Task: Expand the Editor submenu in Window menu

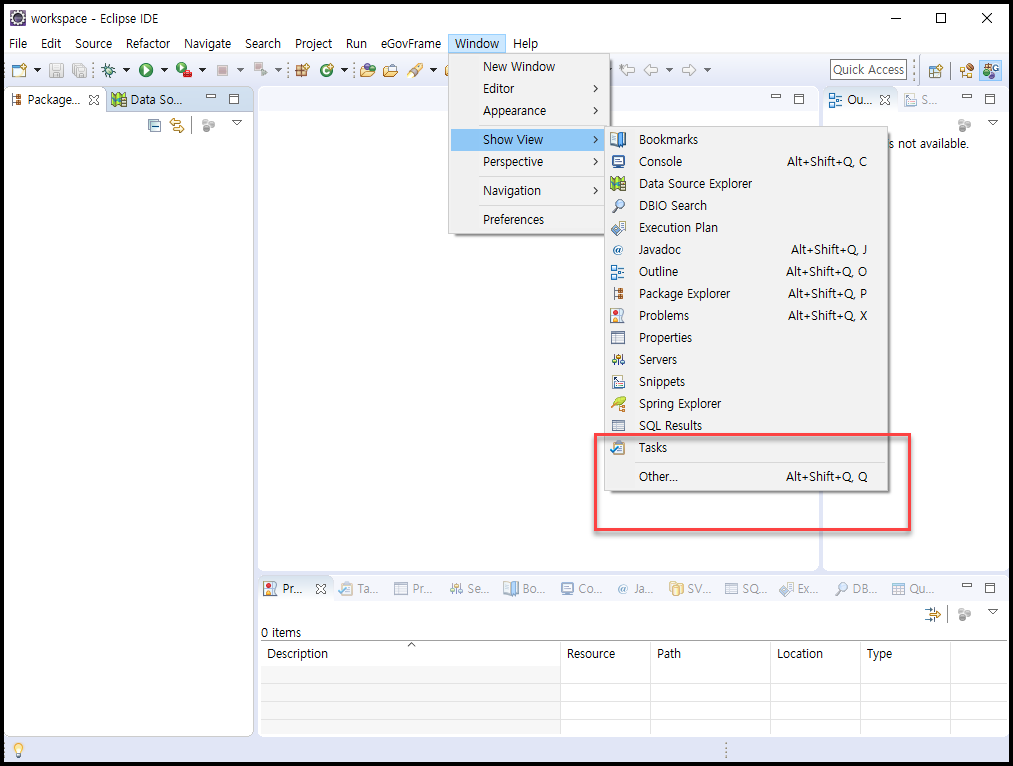Action: click(x=530, y=88)
